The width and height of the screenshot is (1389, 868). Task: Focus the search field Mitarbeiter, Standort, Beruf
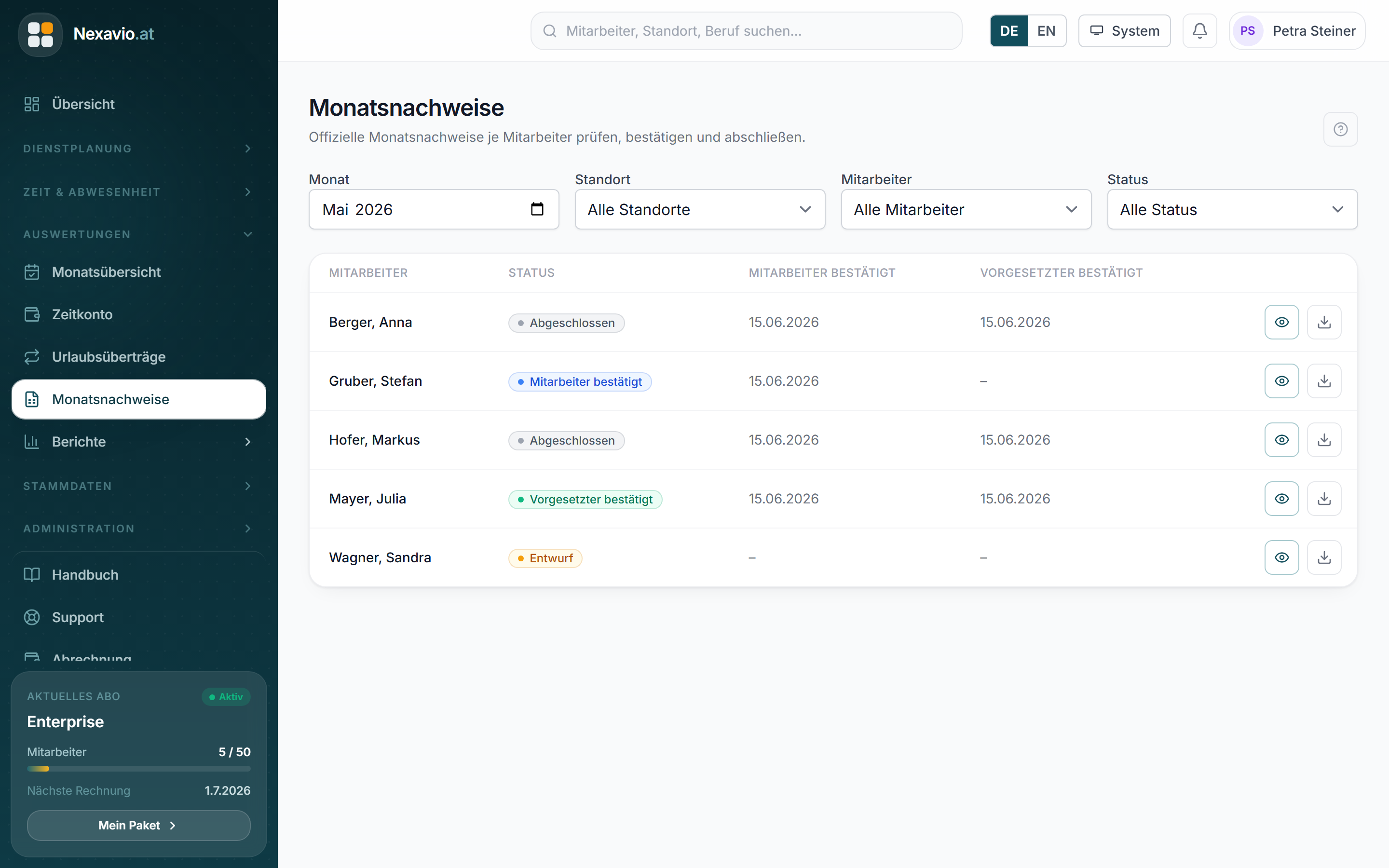(746, 31)
